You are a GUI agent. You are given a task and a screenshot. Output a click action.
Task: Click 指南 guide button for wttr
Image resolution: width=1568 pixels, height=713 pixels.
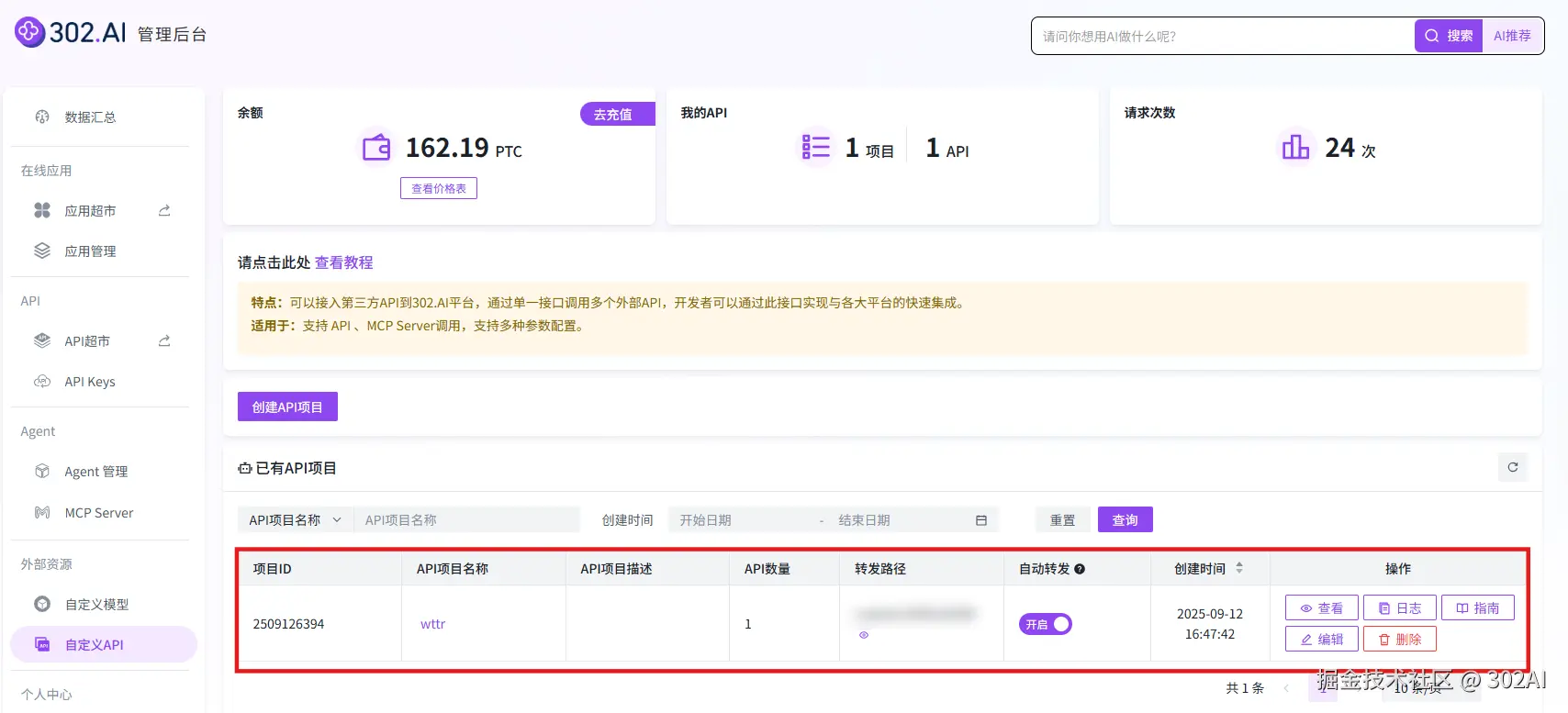[x=1478, y=607]
